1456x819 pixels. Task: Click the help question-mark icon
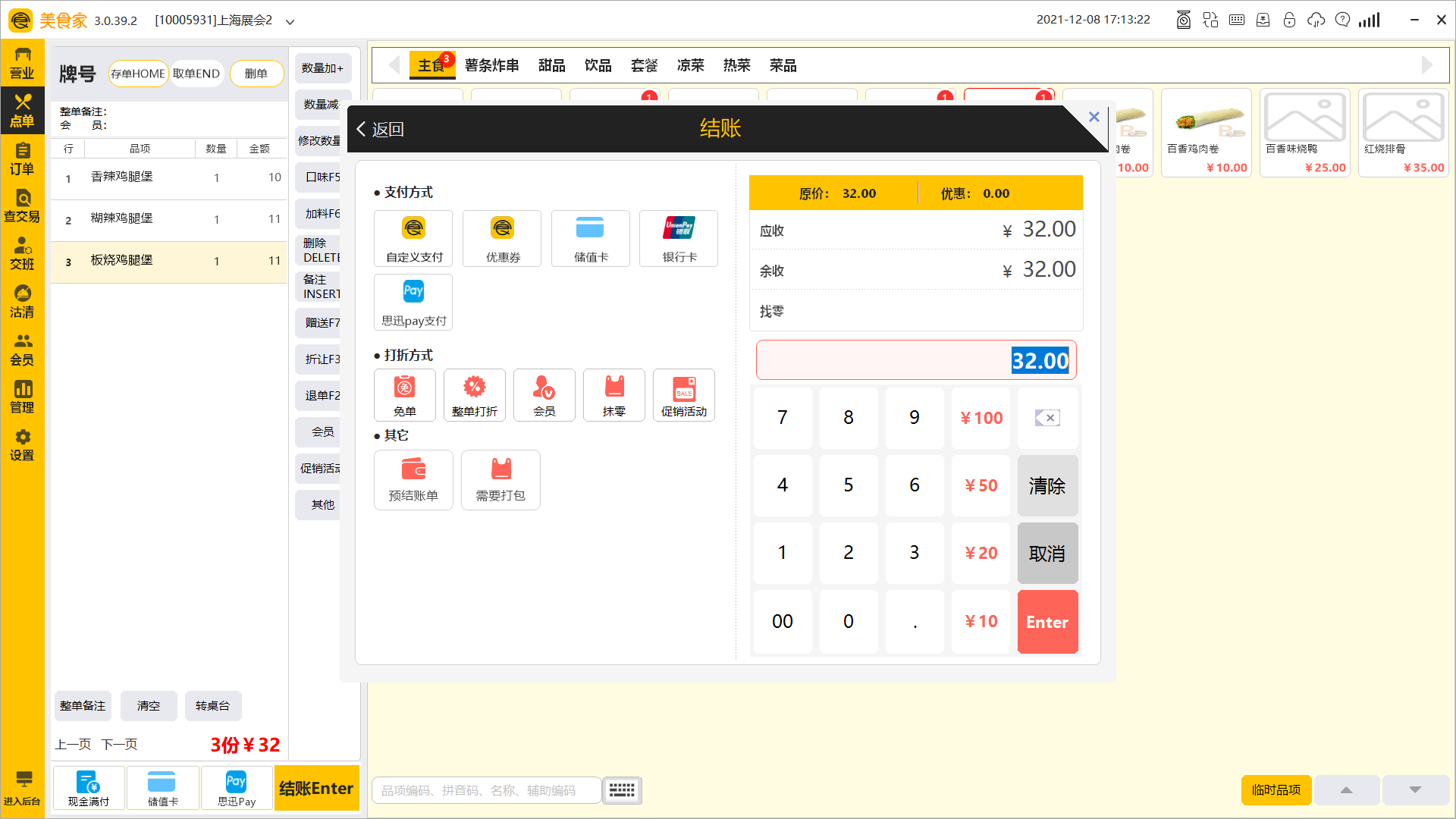coord(1342,20)
